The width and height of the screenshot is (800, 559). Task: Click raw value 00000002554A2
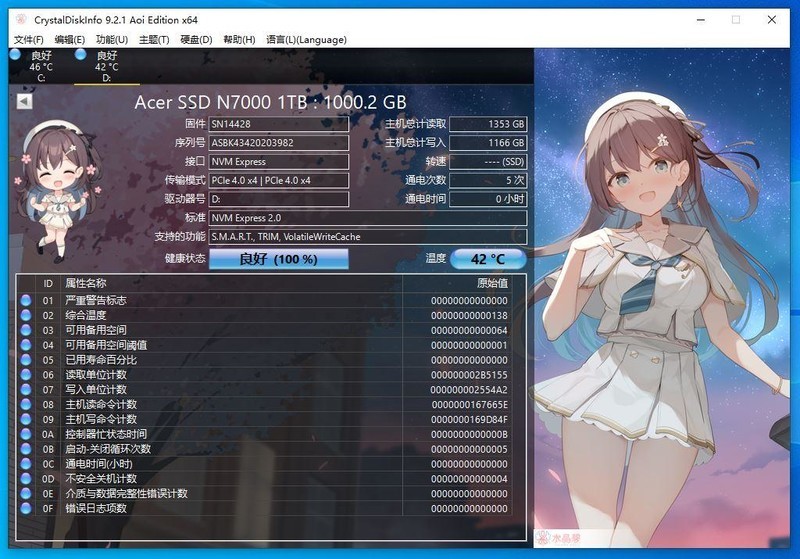469,390
